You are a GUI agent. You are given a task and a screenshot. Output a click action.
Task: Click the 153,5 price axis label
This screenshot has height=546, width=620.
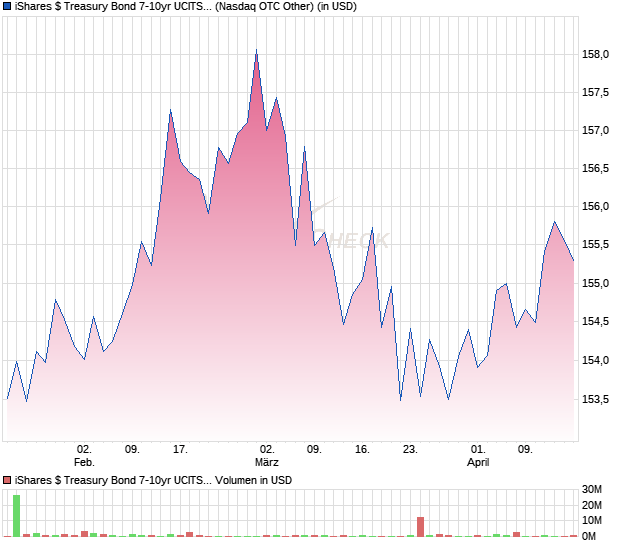tap(595, 399)
